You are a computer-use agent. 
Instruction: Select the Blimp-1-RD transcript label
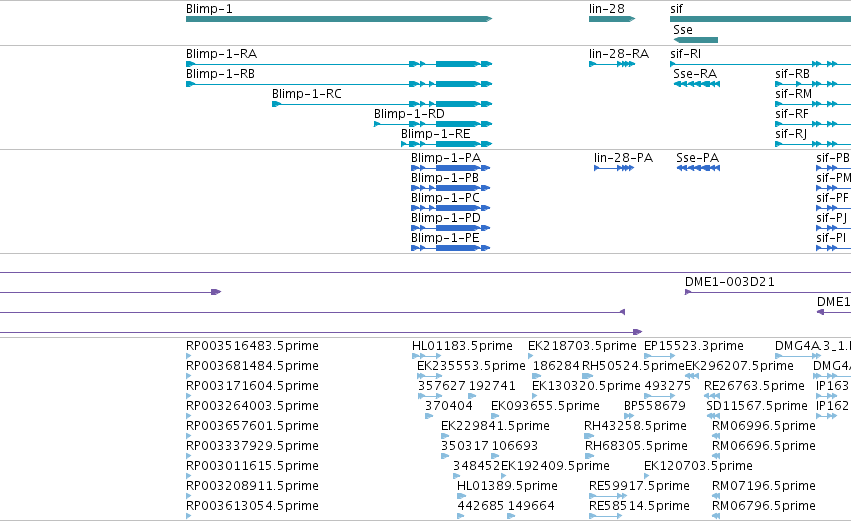(x=409, y=114)
